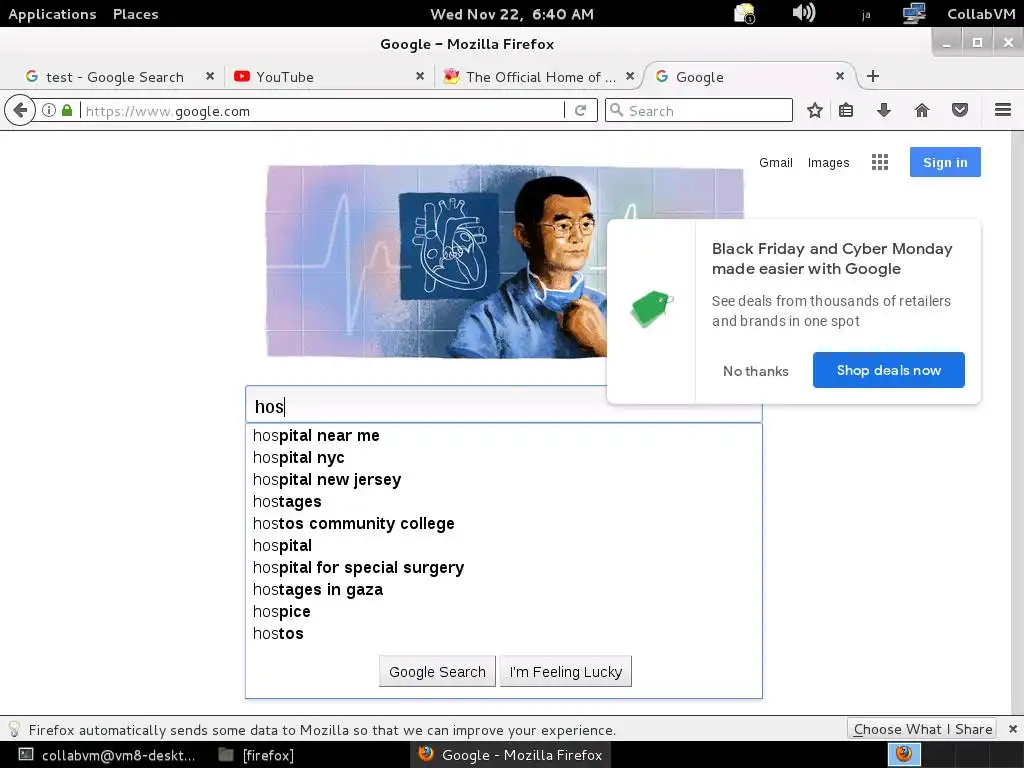Select the suggestion that reads only hostages
The width and height of the screenshot is (1024, 768).
(x=504, y=502)
